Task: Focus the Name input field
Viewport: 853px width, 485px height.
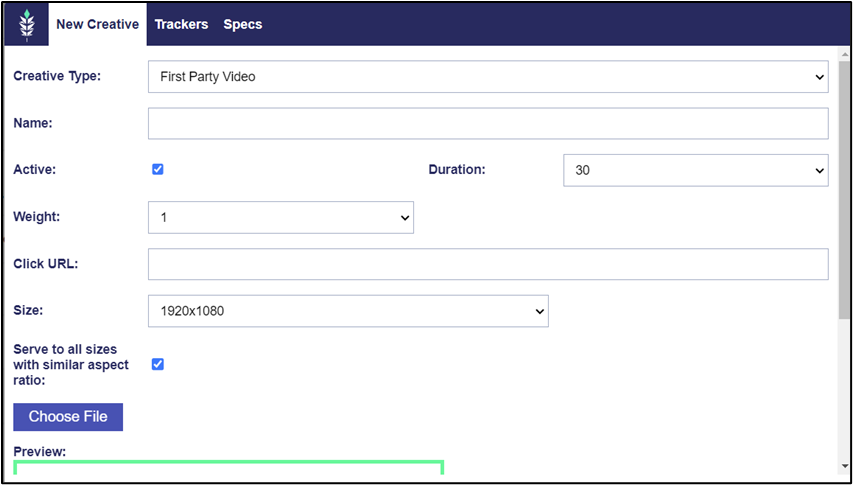Action: [488, 123]
